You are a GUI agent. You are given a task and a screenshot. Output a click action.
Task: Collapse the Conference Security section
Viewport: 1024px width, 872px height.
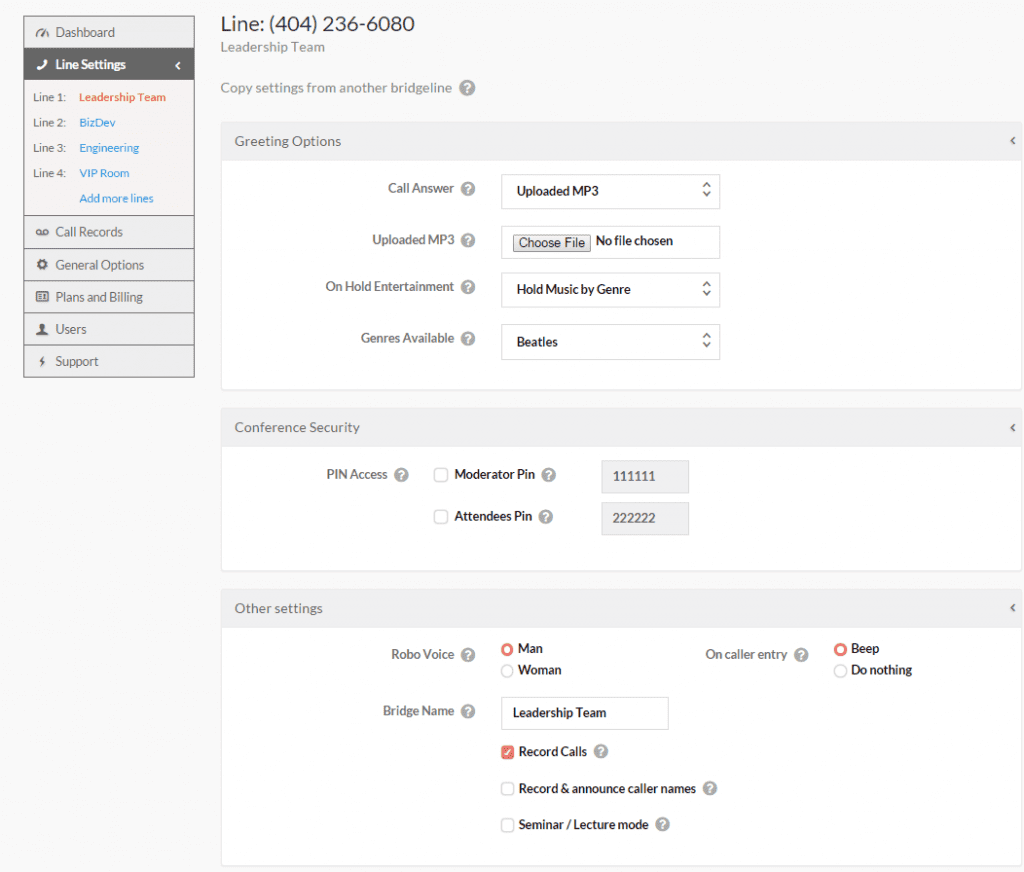pos(1012,428)
